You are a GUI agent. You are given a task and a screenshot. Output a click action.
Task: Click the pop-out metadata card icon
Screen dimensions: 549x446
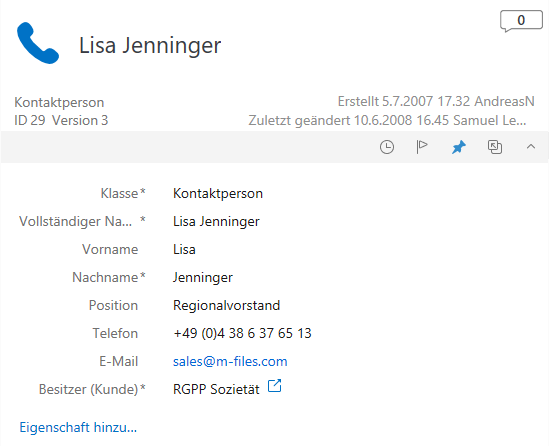(x=495, y=147)
